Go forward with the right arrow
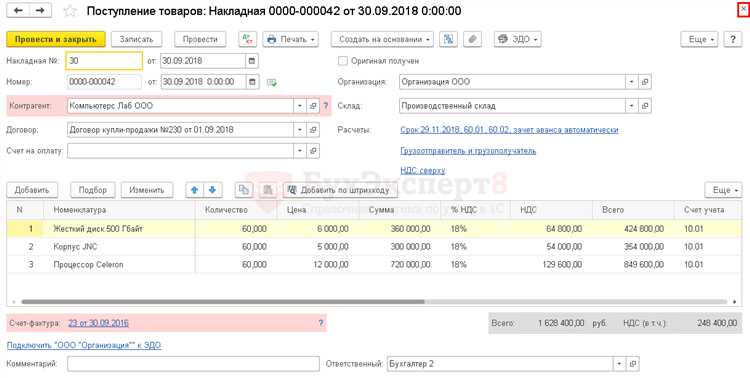This screenshot has width=750, height=378. pyautogui.click(x=40, y=11)
